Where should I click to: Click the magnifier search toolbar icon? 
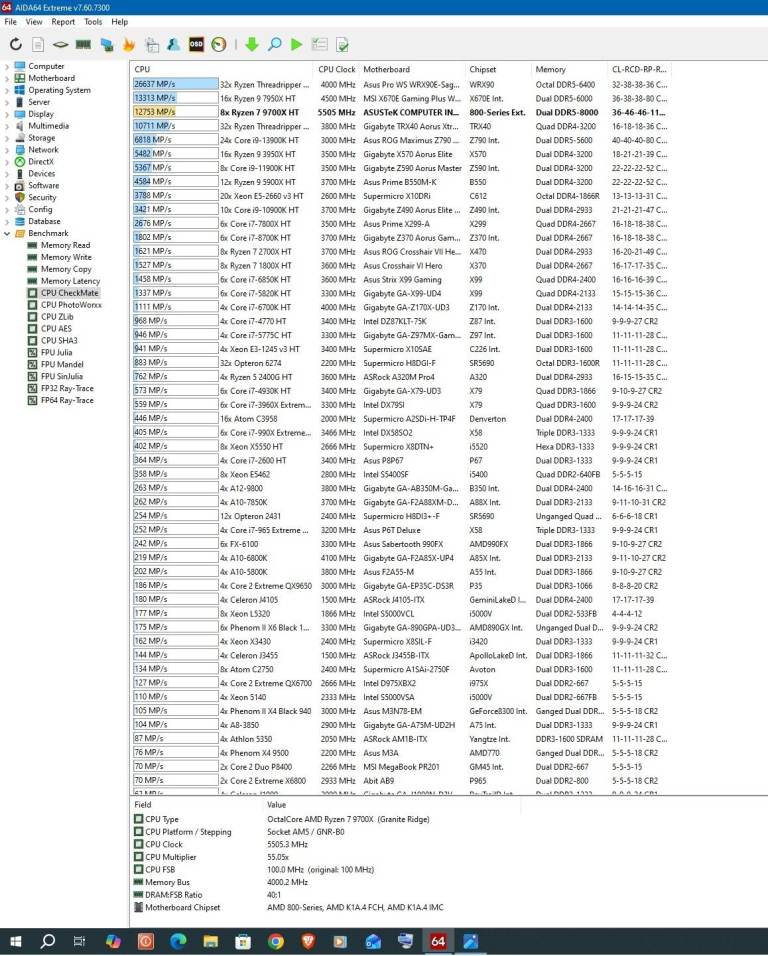coord(274,44)
